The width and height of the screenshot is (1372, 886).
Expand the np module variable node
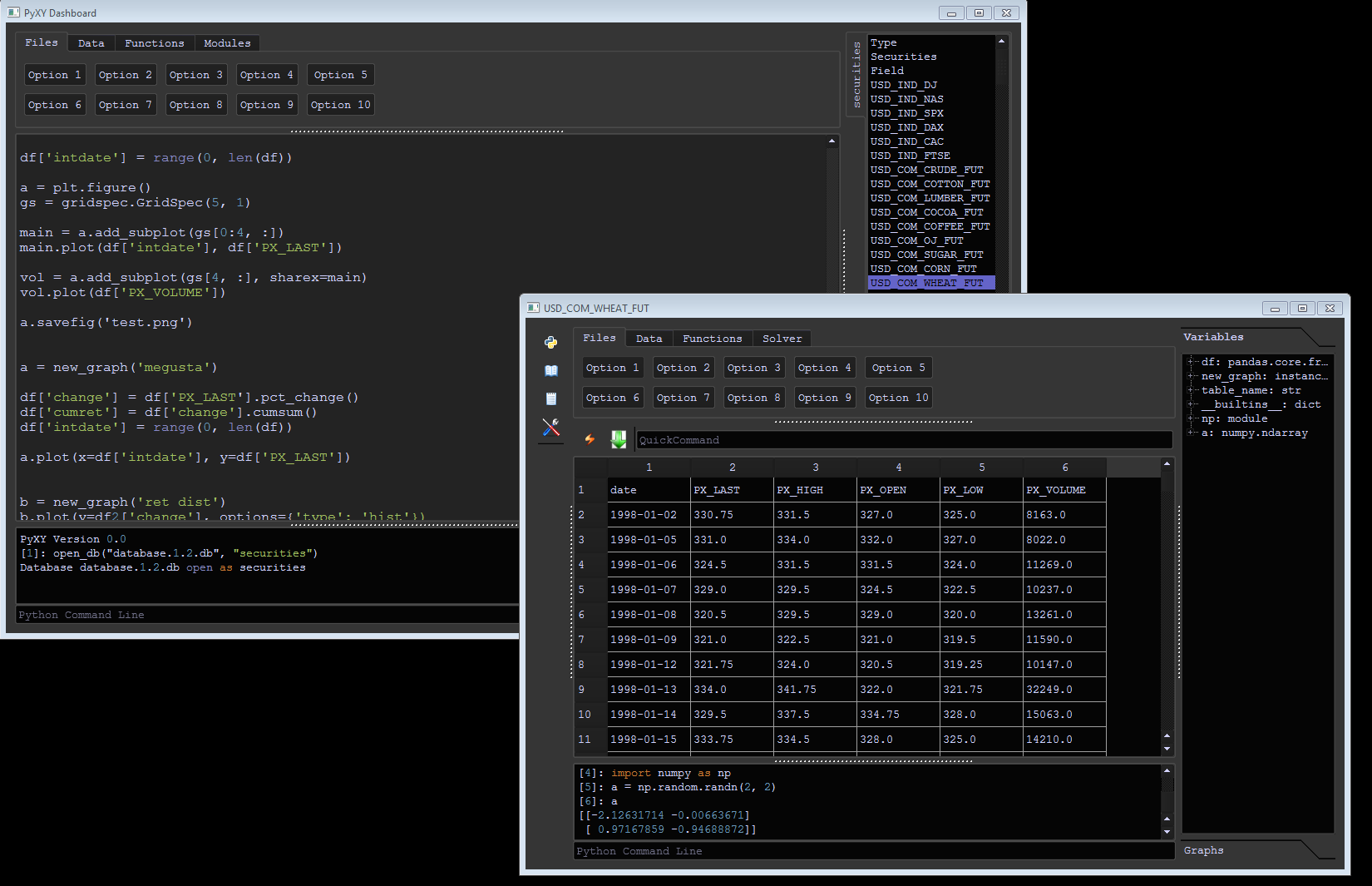point(1192,418)
